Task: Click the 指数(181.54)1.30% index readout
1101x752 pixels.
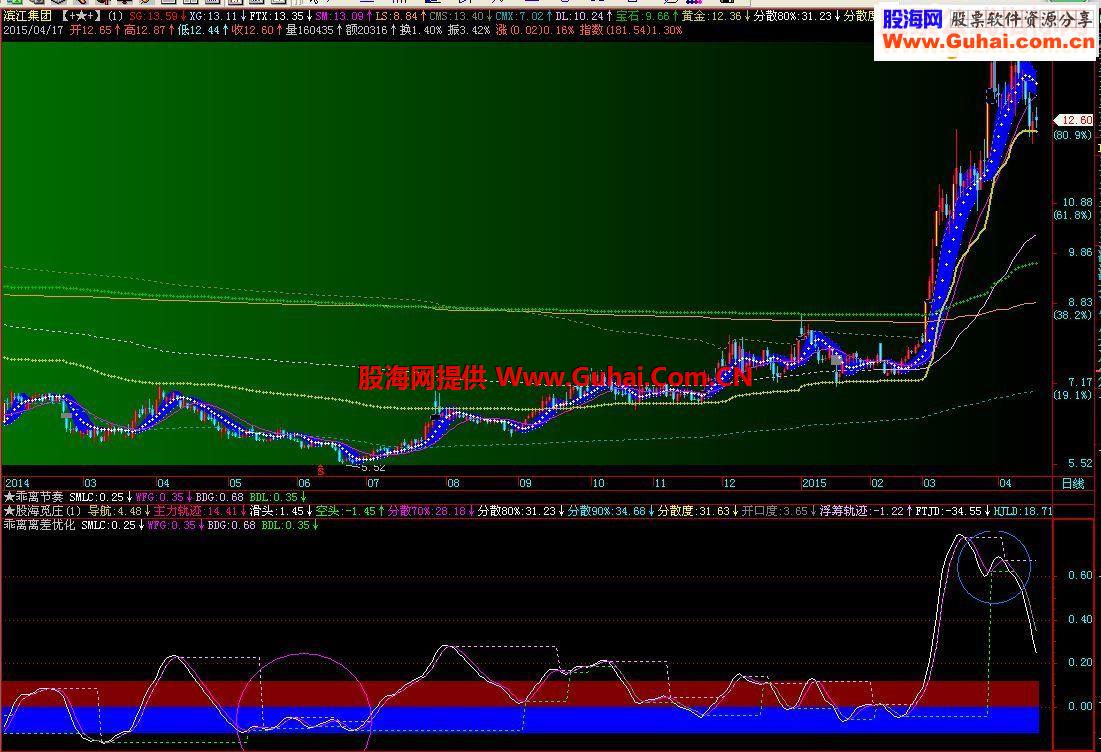Action: tap(631, 30)
